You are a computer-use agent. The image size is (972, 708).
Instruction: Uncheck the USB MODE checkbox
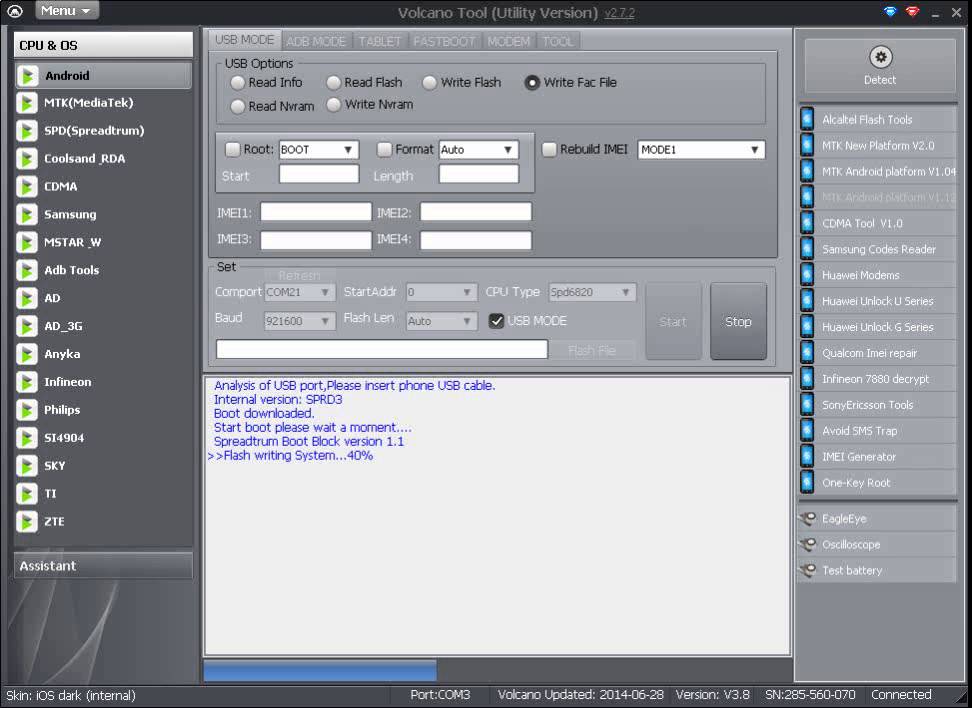tap(496, 321)
